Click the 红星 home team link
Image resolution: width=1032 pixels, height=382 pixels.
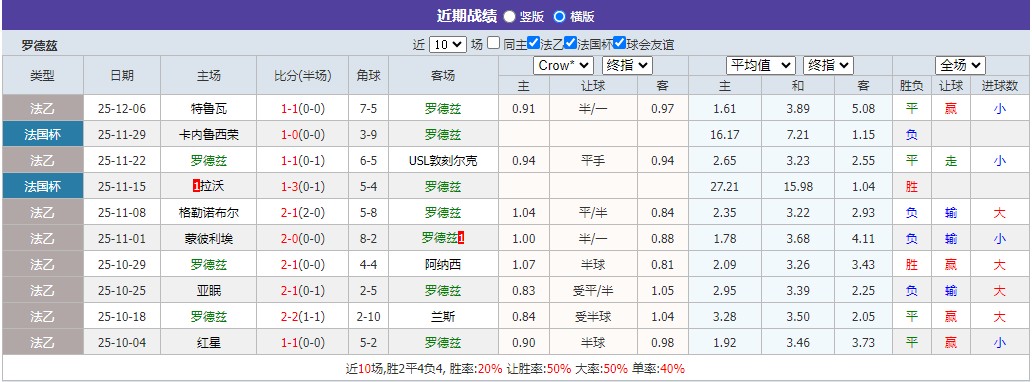(x=209, y=342)
